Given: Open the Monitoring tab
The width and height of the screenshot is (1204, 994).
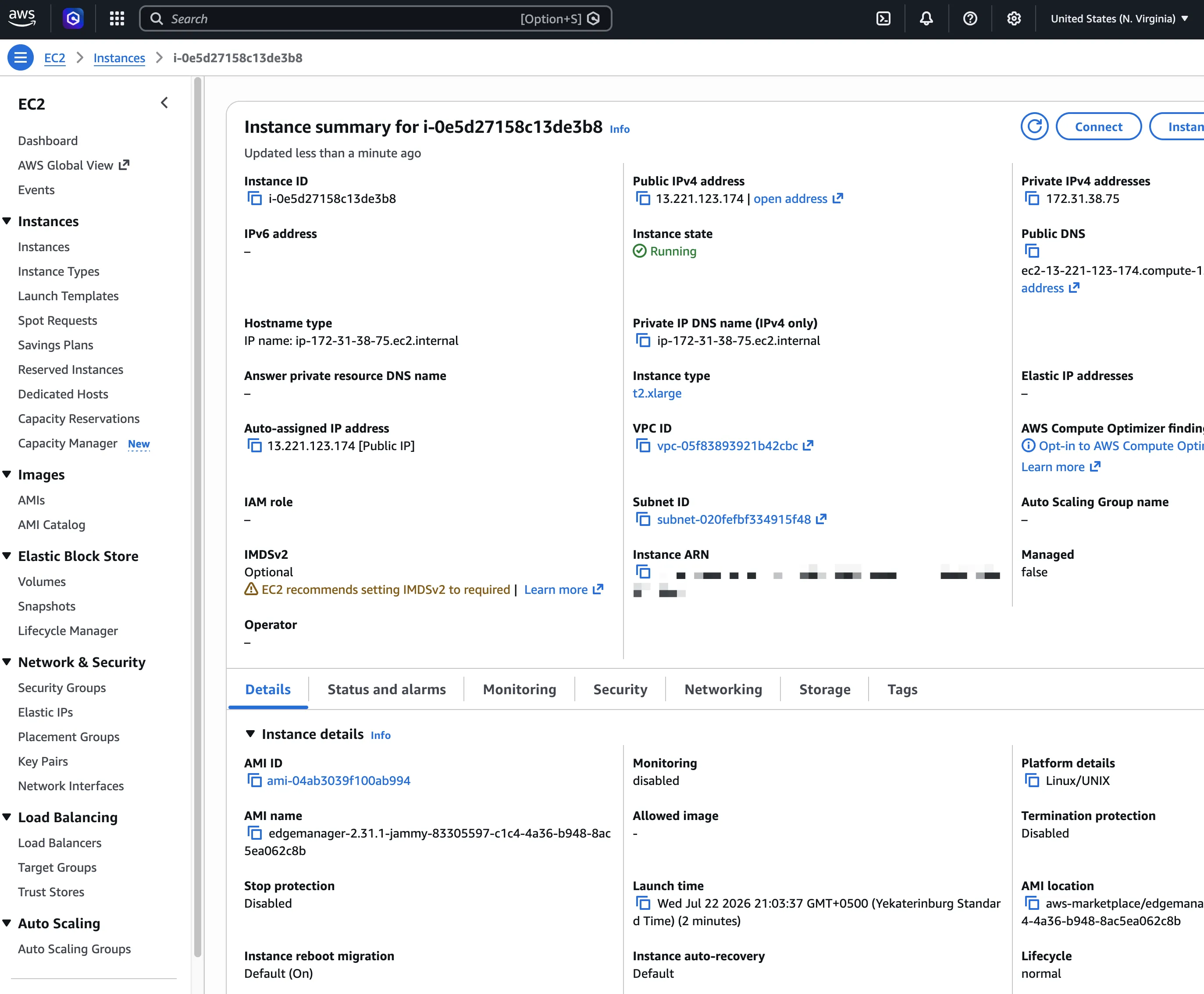Looking at the screenshot, I should click(x=519, y=689).
